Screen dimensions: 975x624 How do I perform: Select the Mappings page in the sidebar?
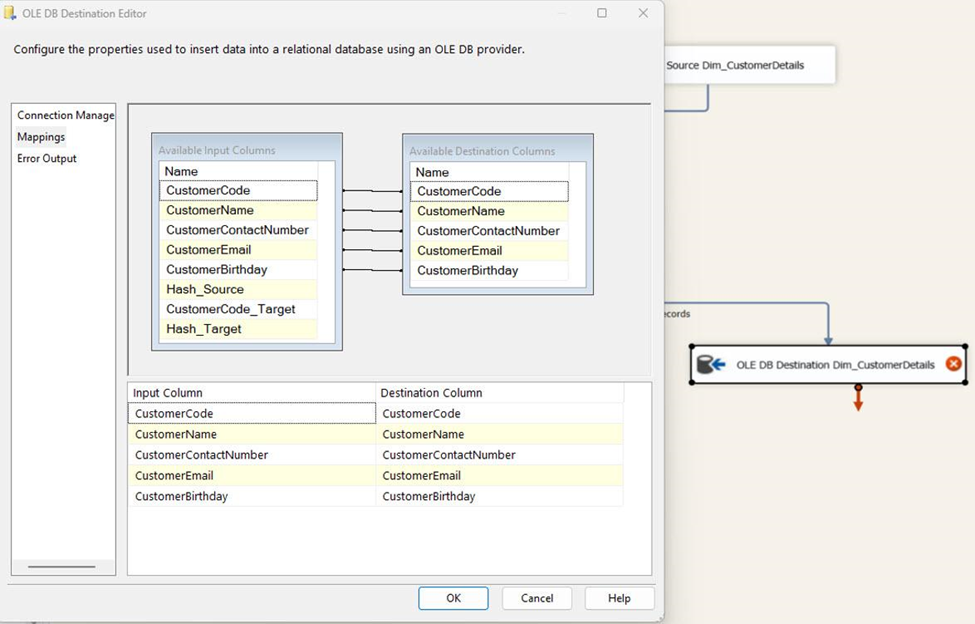point(41,136)
